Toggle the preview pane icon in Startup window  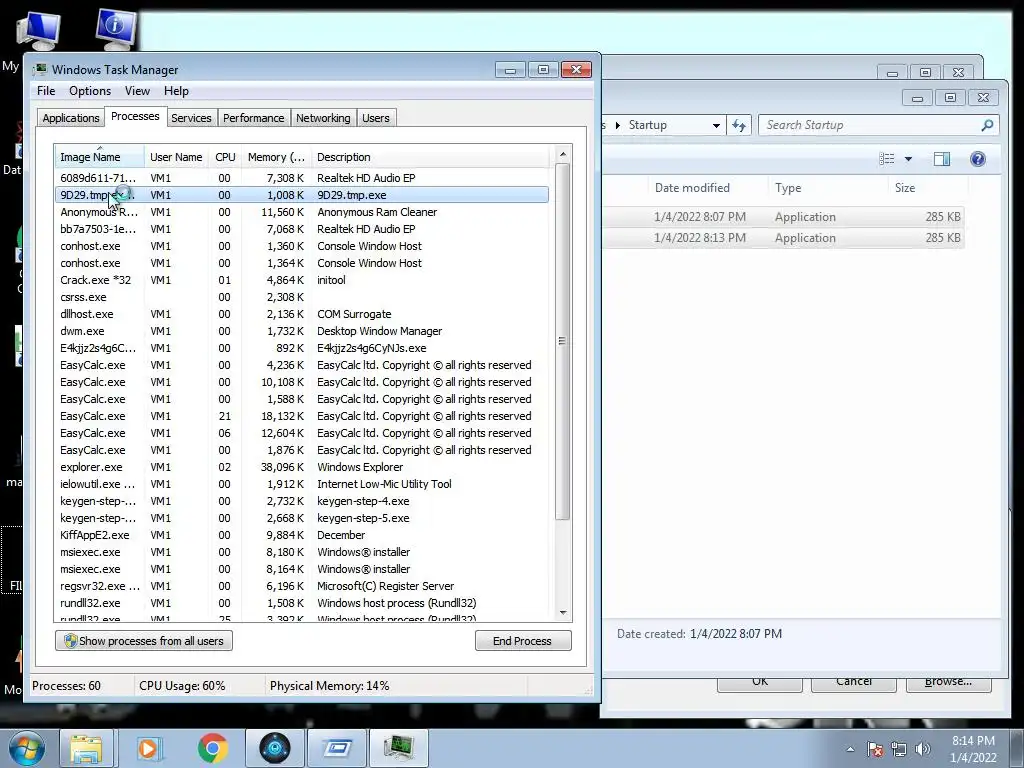click(x=942, y=159)
